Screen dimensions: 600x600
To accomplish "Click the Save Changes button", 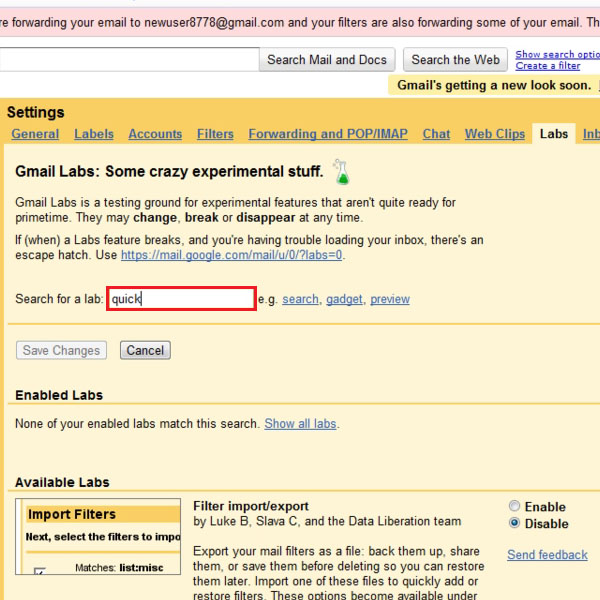I will pos(61,350).
